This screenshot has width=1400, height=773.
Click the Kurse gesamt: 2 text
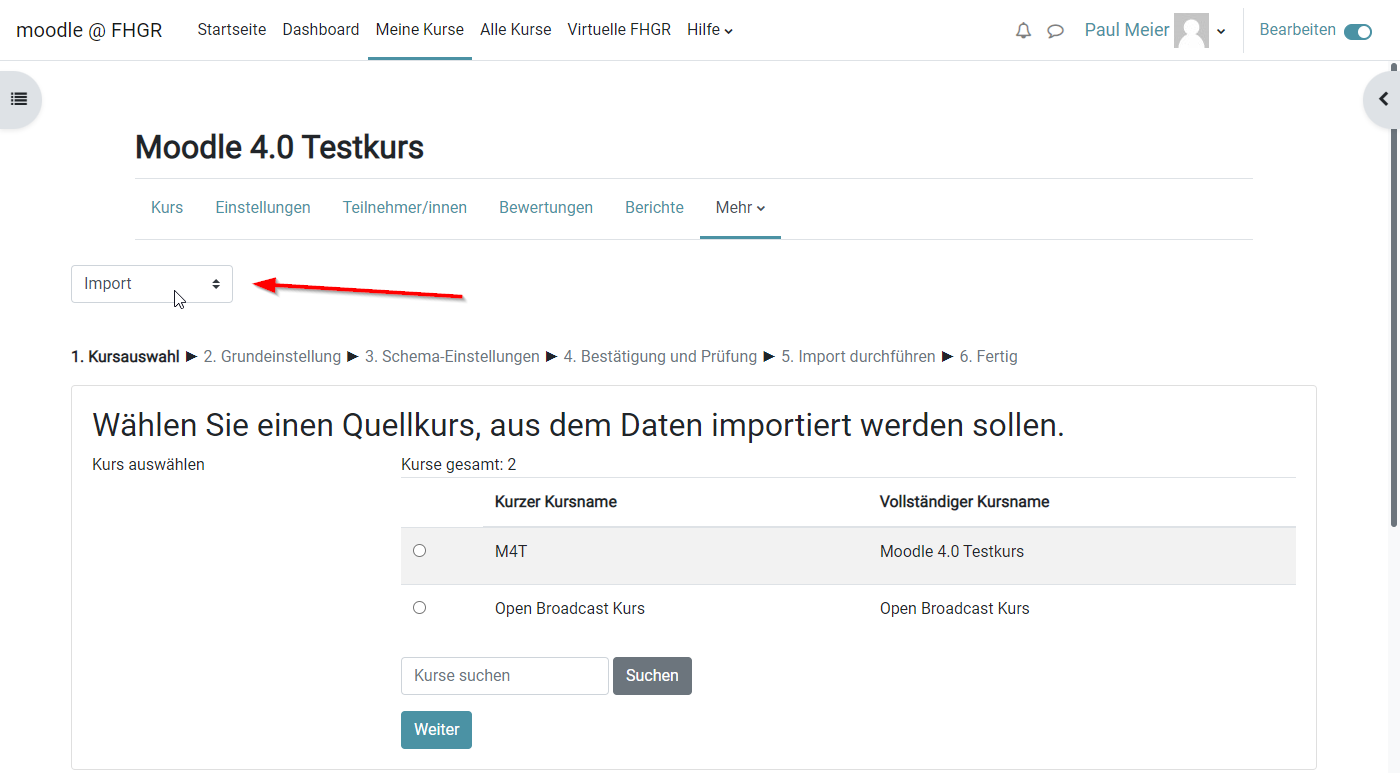coord(458,465)
